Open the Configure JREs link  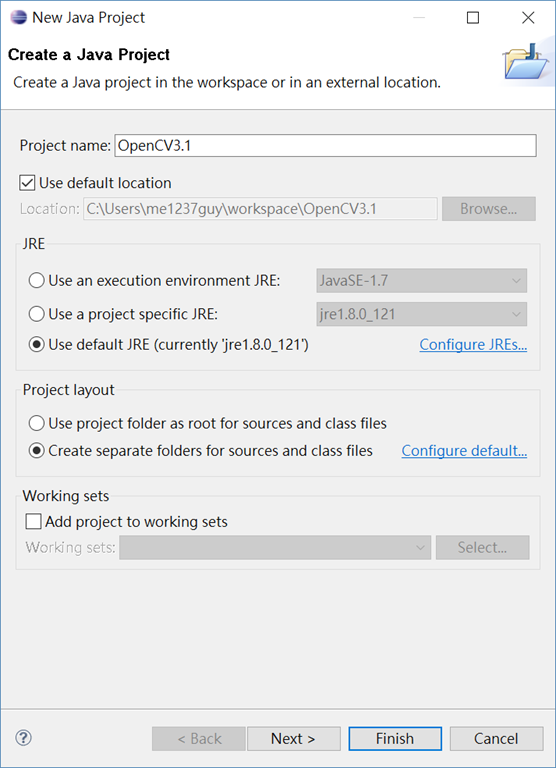coord(473,345)
